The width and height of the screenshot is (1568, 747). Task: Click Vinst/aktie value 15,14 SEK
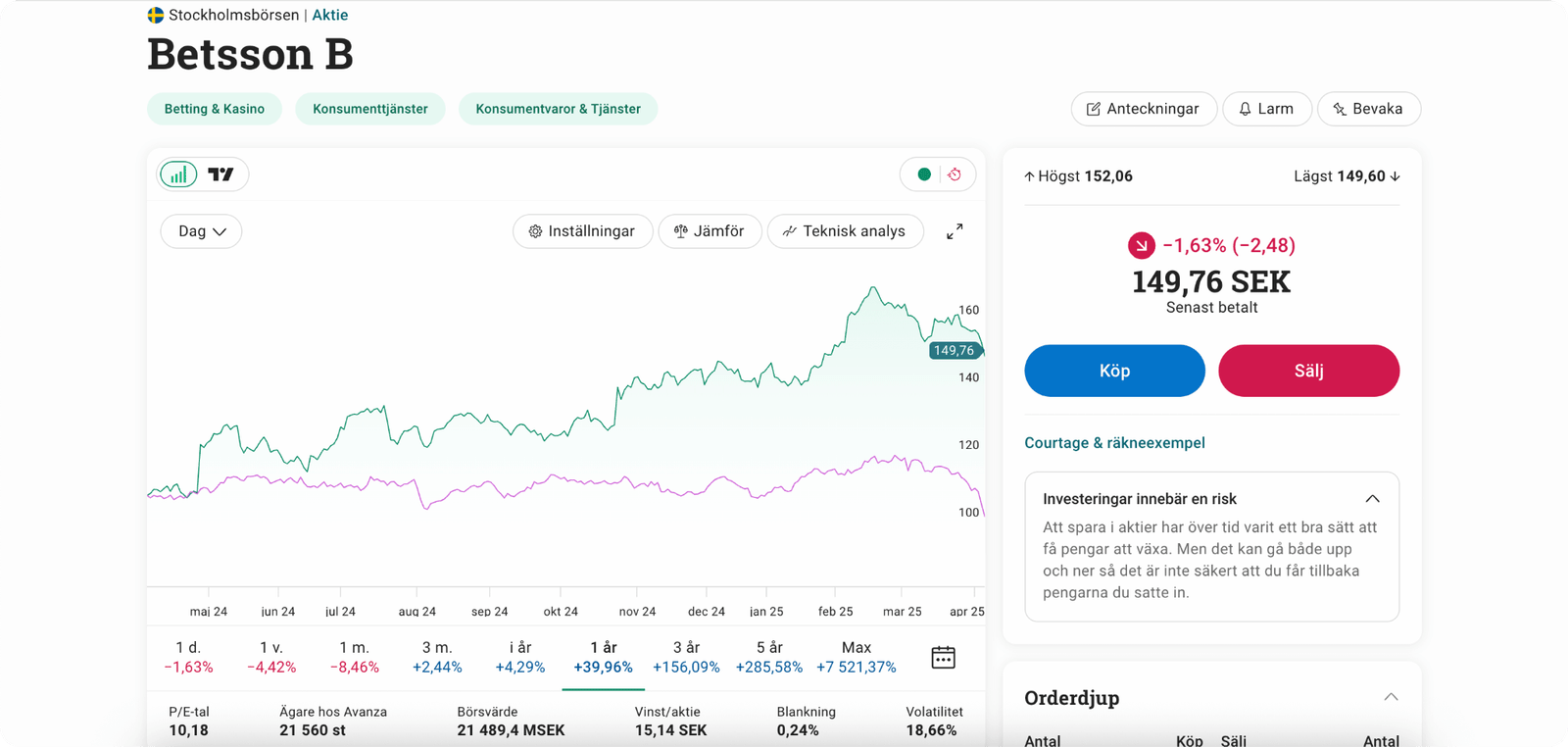(670, 730)
